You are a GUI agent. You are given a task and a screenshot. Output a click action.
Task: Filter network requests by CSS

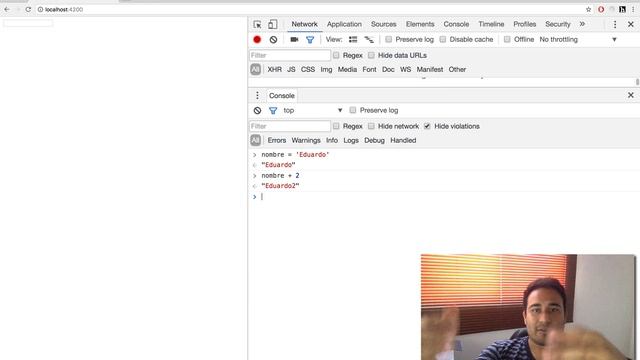pyautogui.click(x=308, y=69)
